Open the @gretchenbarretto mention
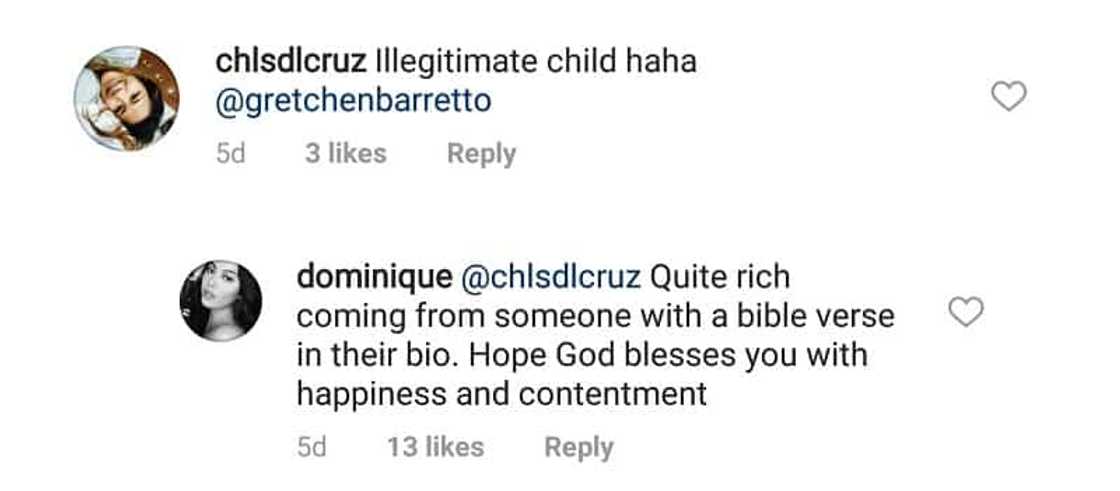This screenshot has height=491, width=1120. coord(354,101)
